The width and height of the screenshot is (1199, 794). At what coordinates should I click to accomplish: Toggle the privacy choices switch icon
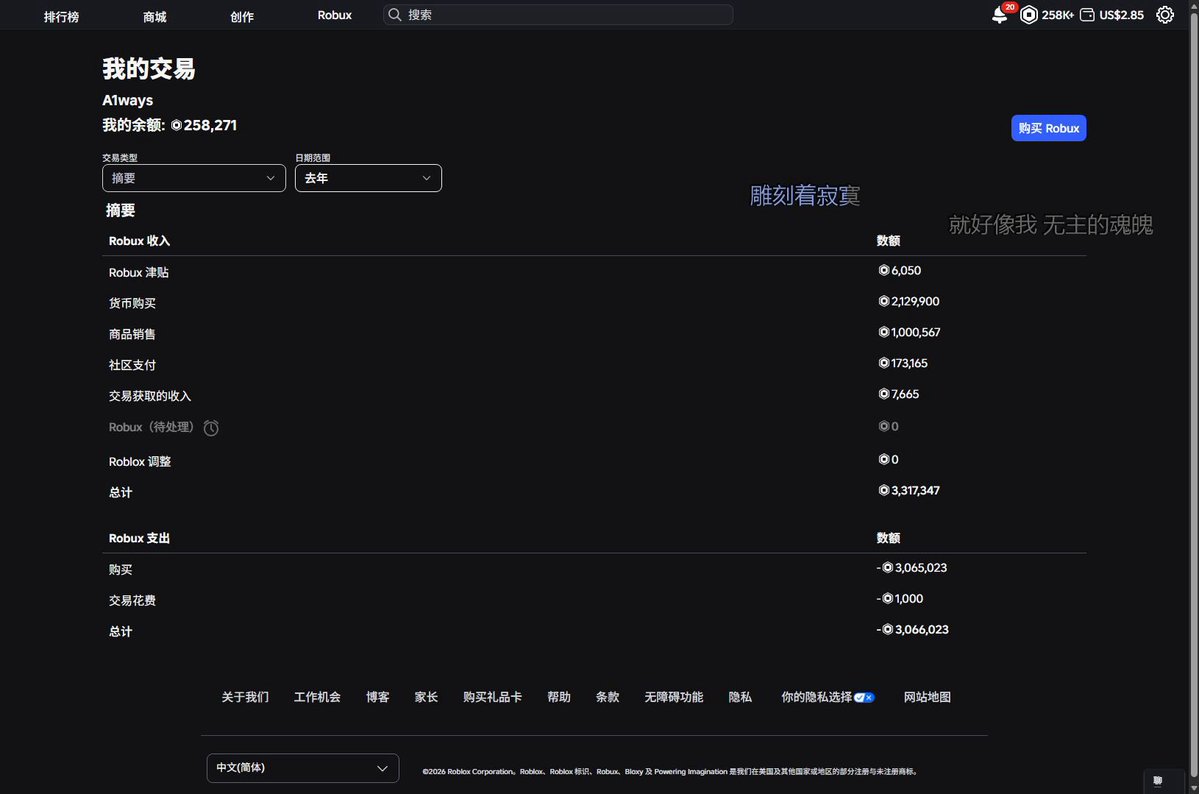coord(864,698)
